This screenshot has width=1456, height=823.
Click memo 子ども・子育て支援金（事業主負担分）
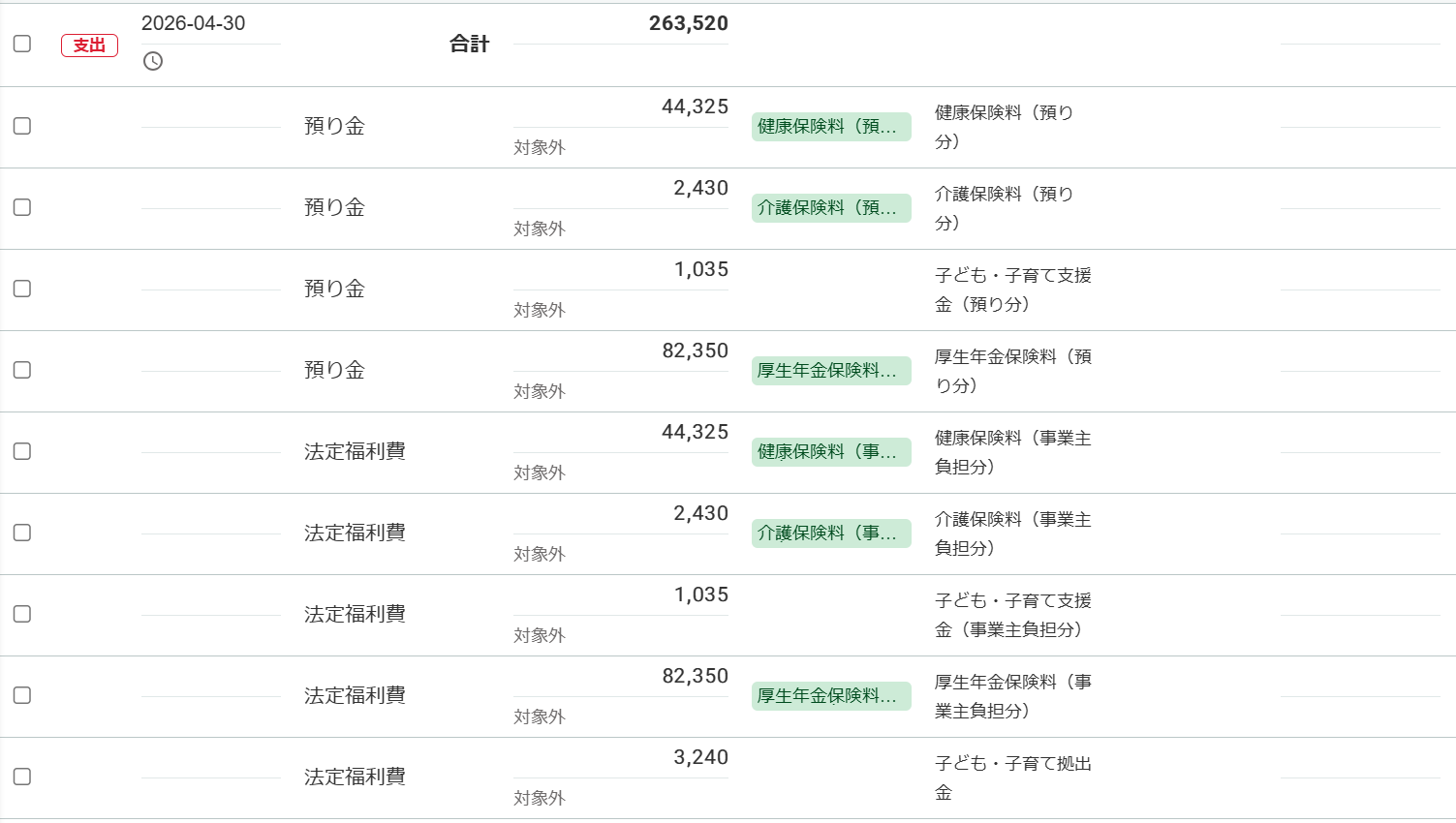point(1013,615)
